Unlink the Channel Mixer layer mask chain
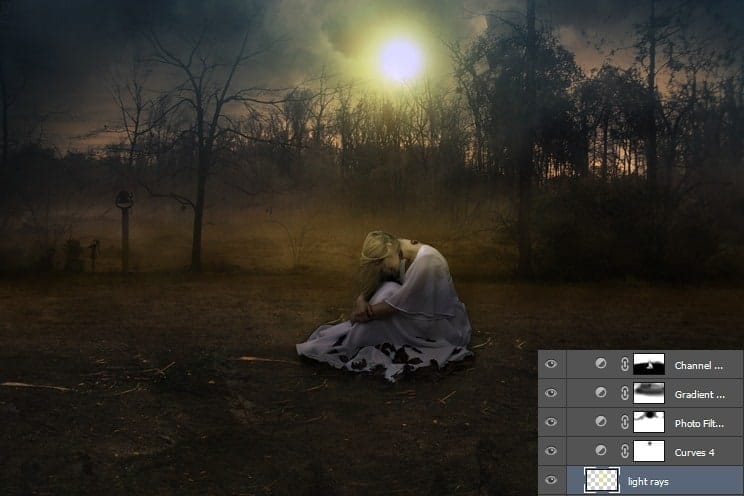 click(625, 364)
